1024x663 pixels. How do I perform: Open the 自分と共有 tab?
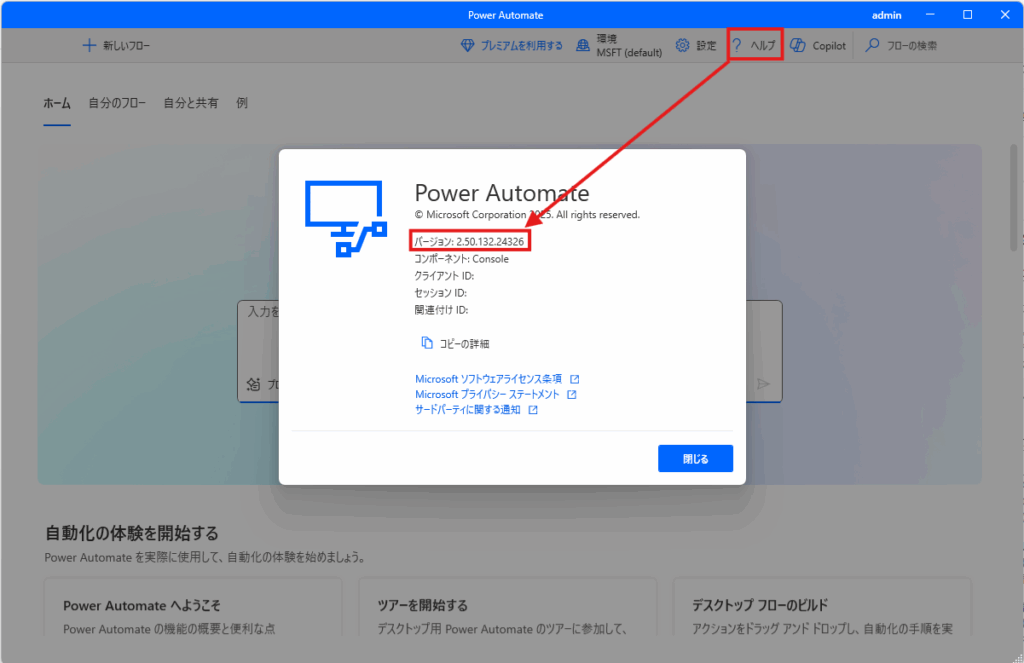click(191, 103)
